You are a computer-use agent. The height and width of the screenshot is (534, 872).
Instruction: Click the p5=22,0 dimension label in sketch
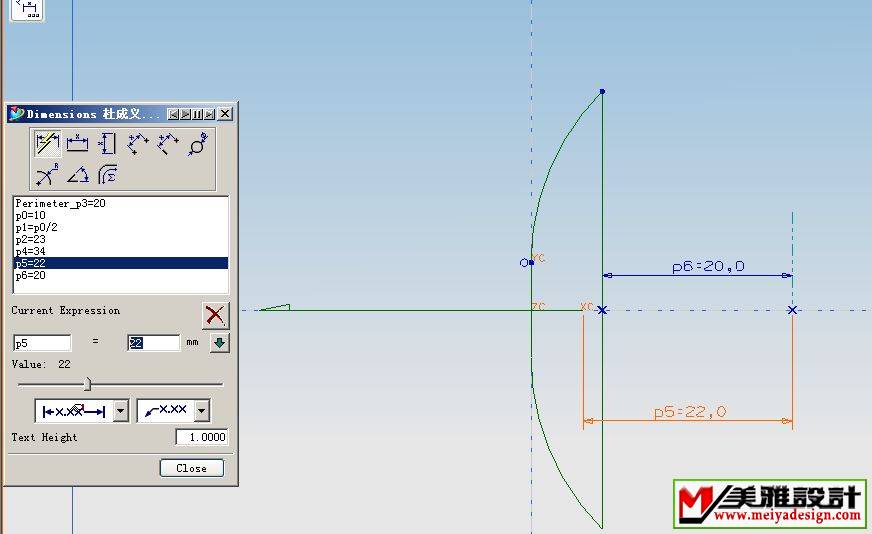coord(690,412)
